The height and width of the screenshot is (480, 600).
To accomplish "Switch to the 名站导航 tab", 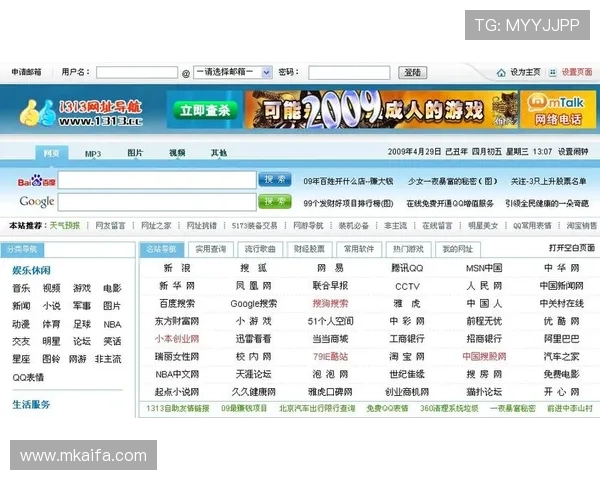I will click(161, 249).
